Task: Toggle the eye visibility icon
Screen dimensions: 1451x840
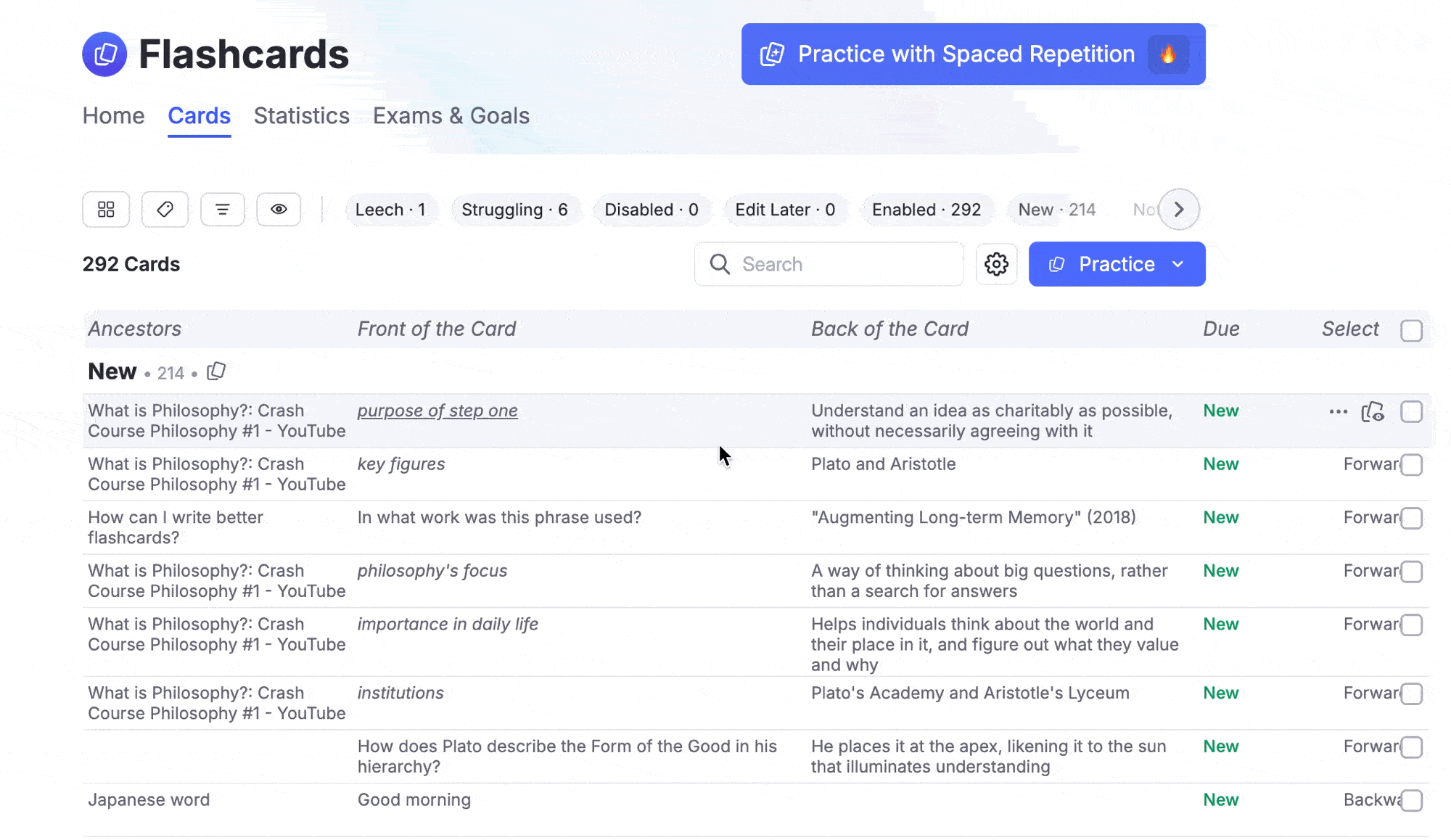Action: pos(279,210)
